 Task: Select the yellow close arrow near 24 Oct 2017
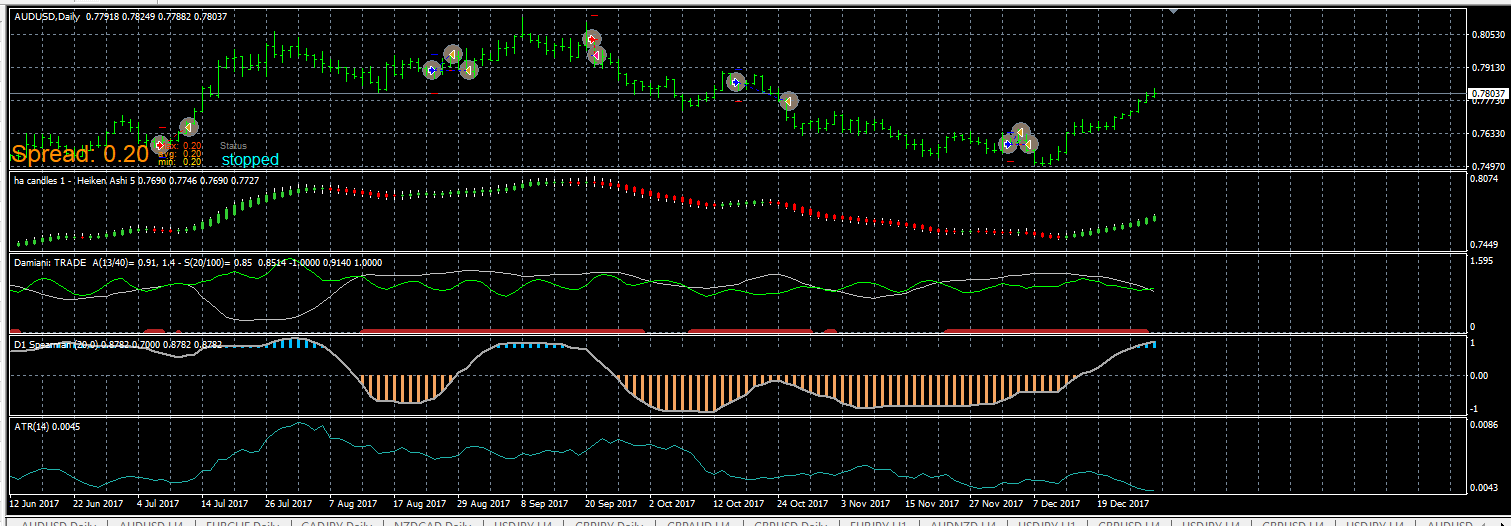789,101
